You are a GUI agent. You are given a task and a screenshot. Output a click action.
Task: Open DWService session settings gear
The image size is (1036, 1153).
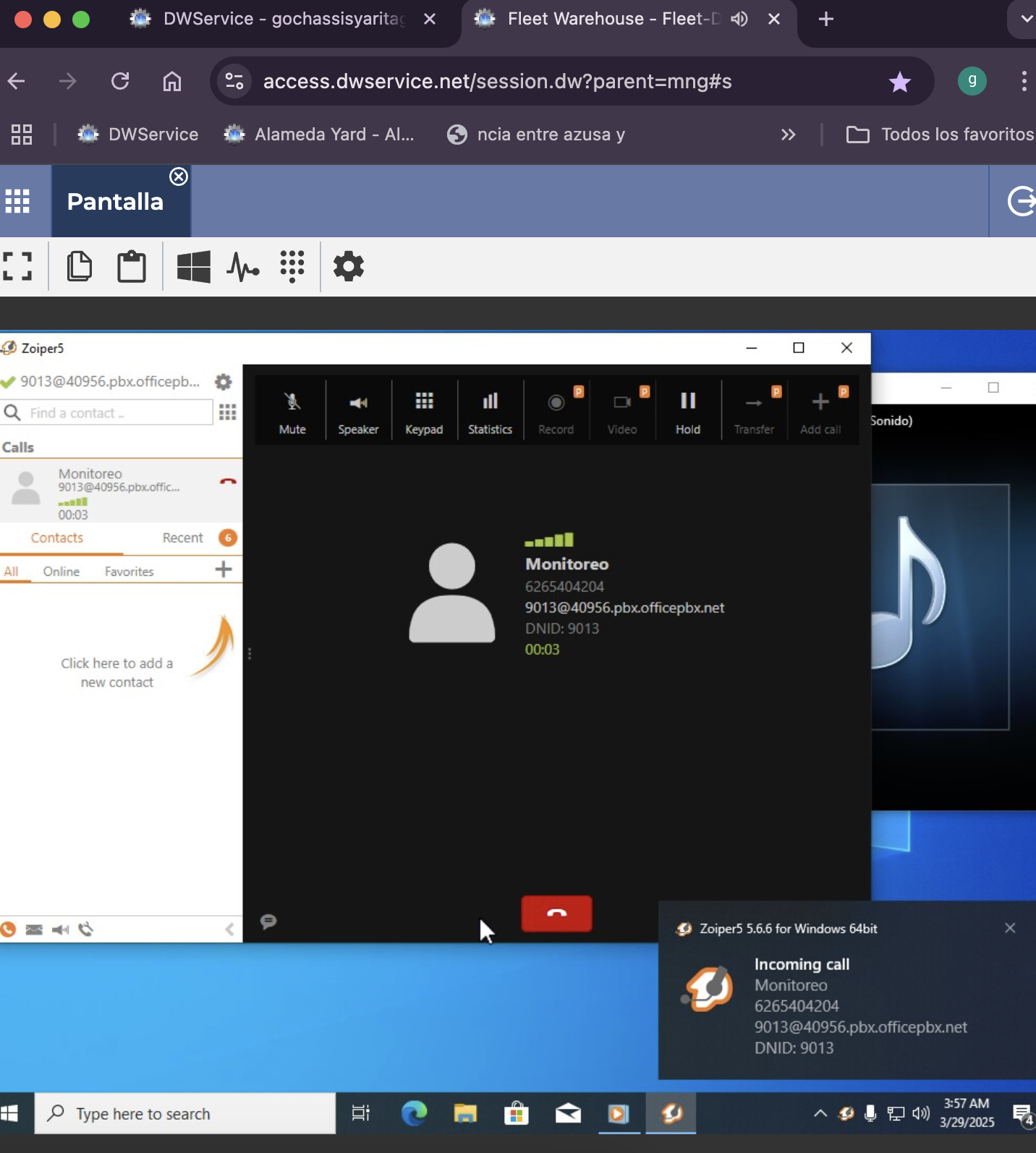click(349, 266)
